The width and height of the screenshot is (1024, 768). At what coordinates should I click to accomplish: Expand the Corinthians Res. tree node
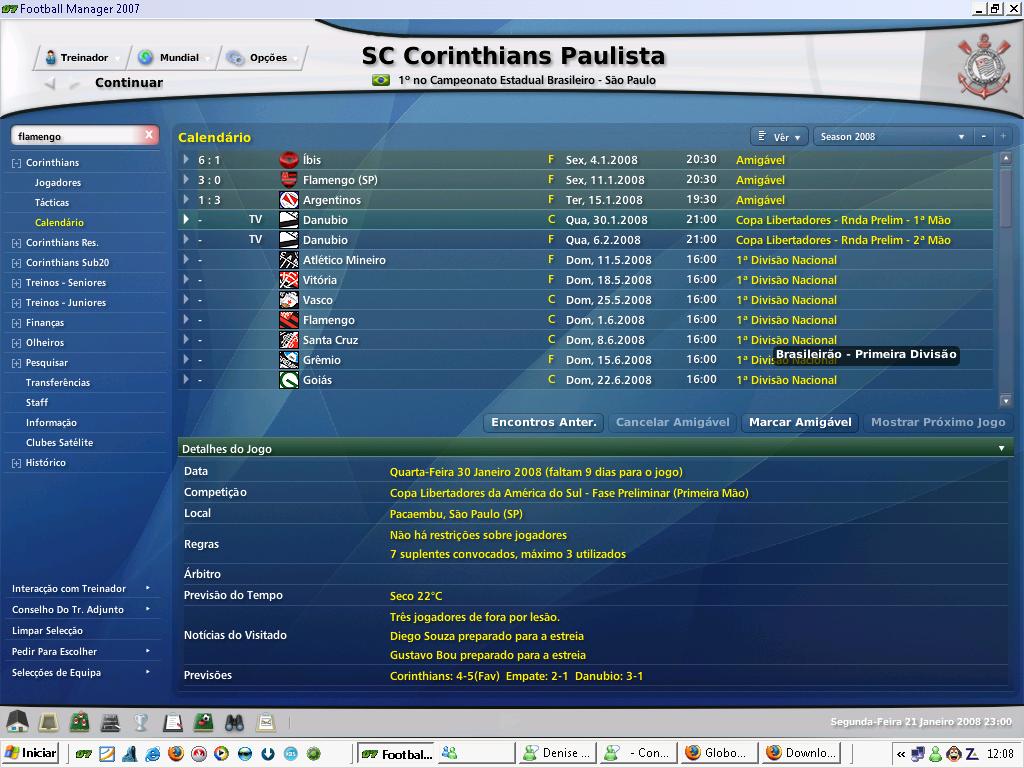16,244
